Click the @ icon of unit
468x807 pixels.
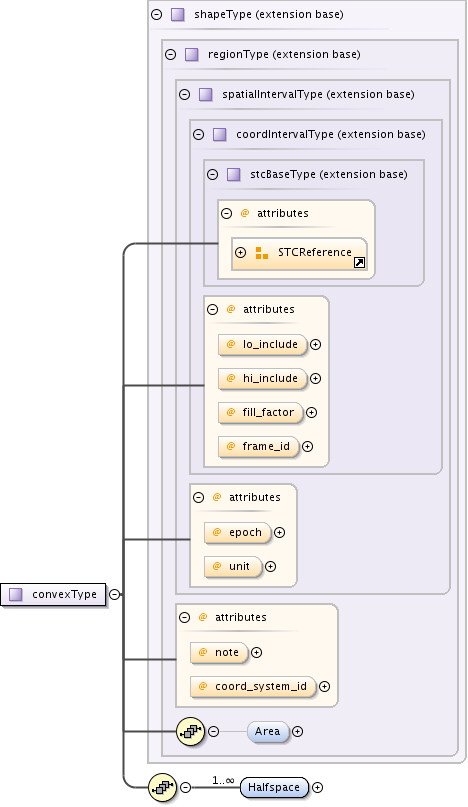(x=217, y=567)
